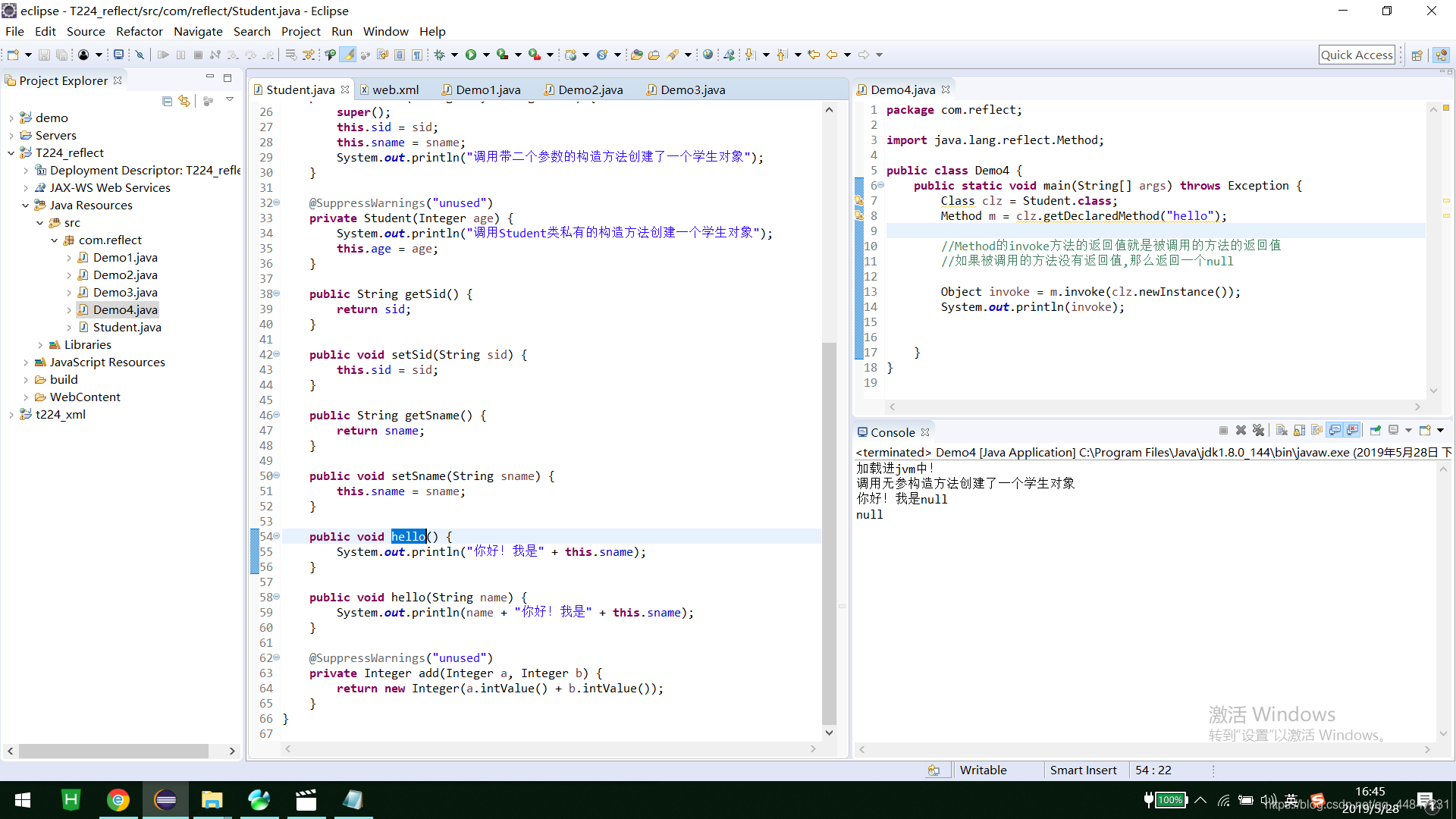Pin the Console view
Image resolution: width=1456 pixels, height=819 pixels.
[x=1375, y=431]
